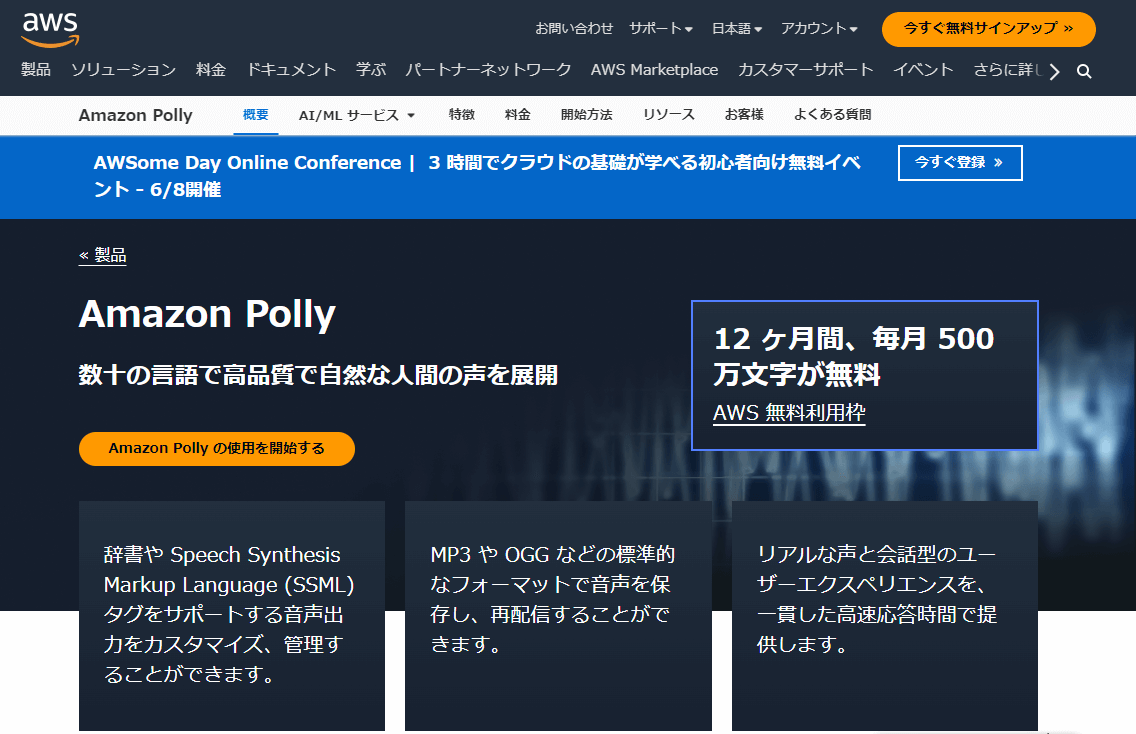
Task: Click the right chevron to show more menu items
Action: pyautogui.click(x=1055, y=71)
